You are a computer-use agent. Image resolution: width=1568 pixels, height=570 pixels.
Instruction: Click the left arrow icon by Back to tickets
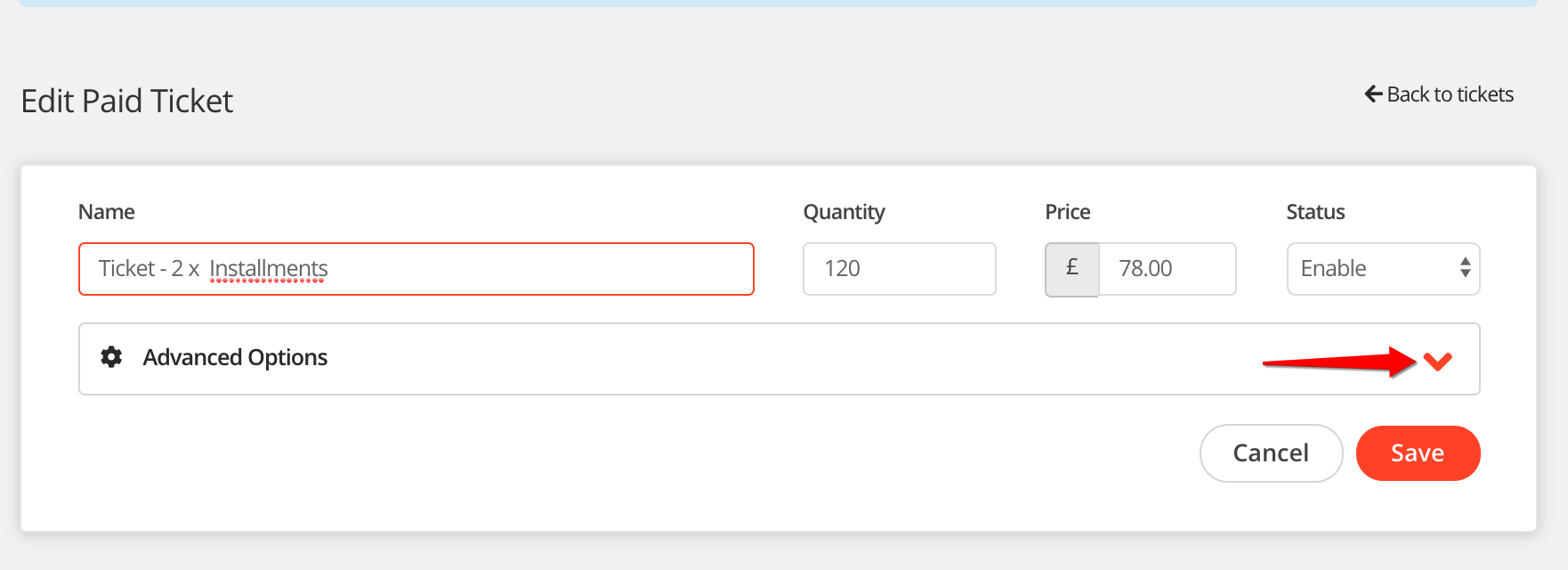tap(1373, 94)
